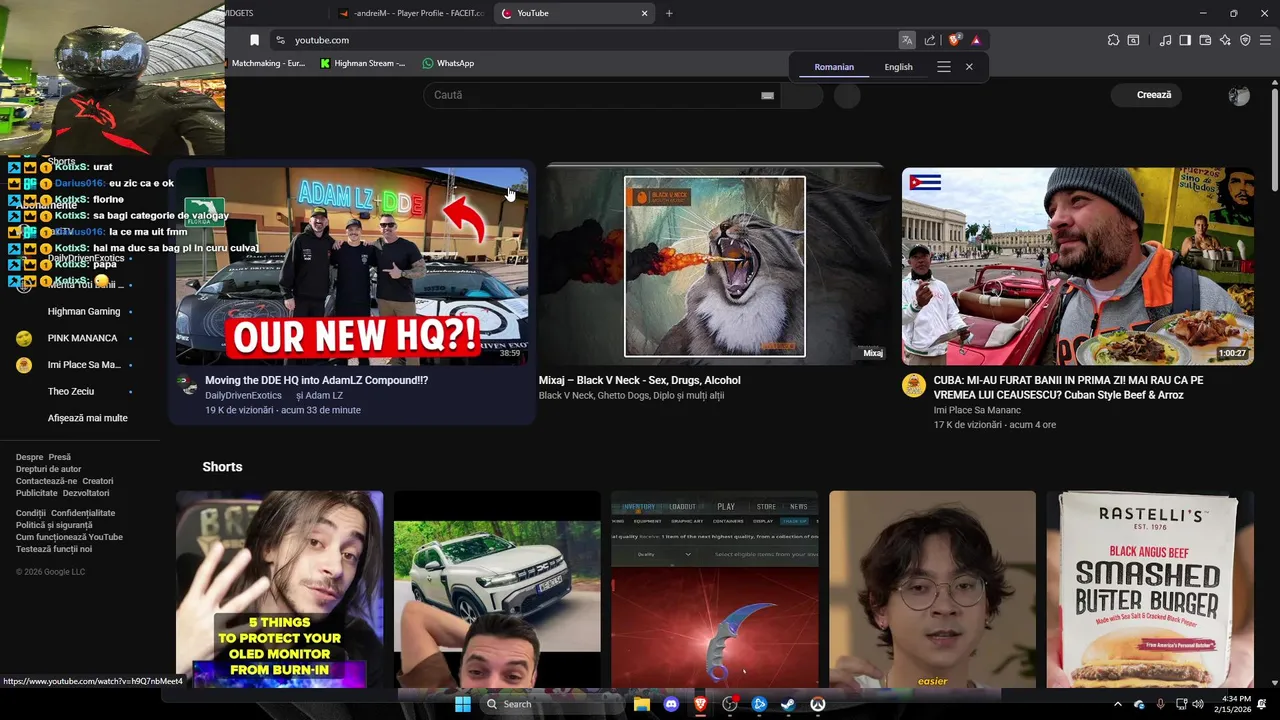Open the Brave Wallet icon

click(1205, 40)
